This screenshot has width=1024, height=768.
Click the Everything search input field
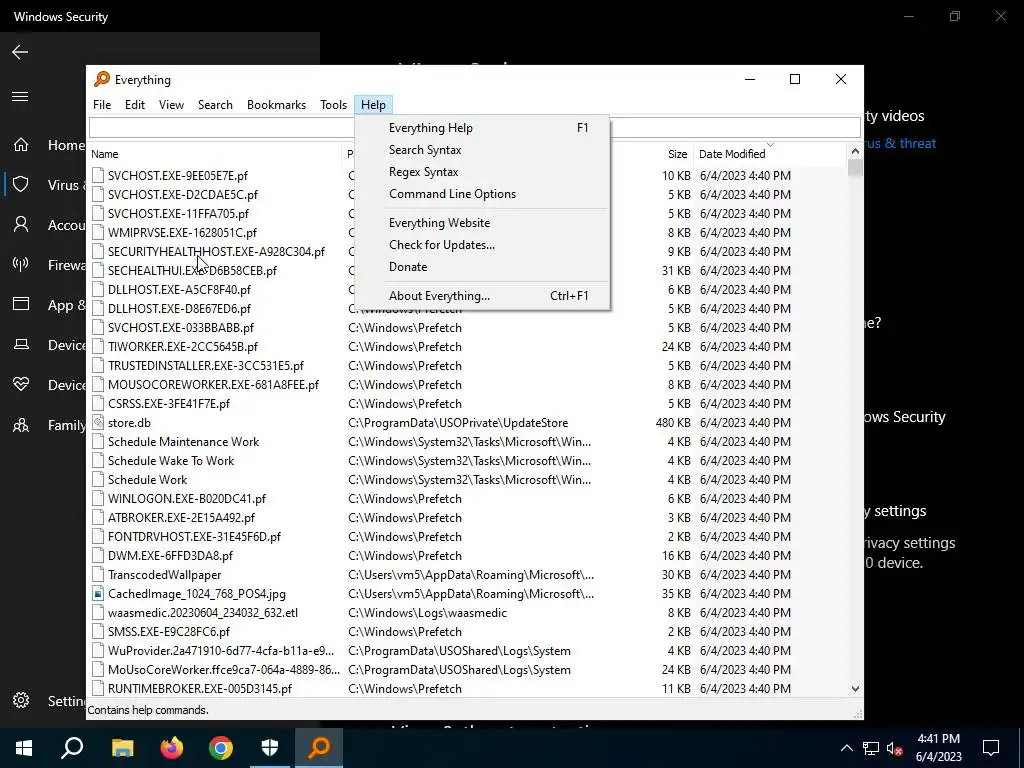click(475, 127)
